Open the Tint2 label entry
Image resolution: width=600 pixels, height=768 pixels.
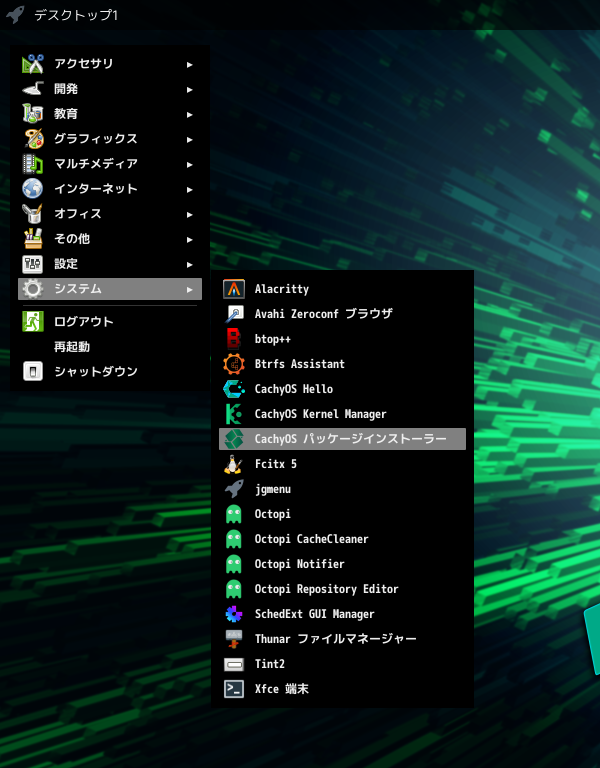point(270,664)
